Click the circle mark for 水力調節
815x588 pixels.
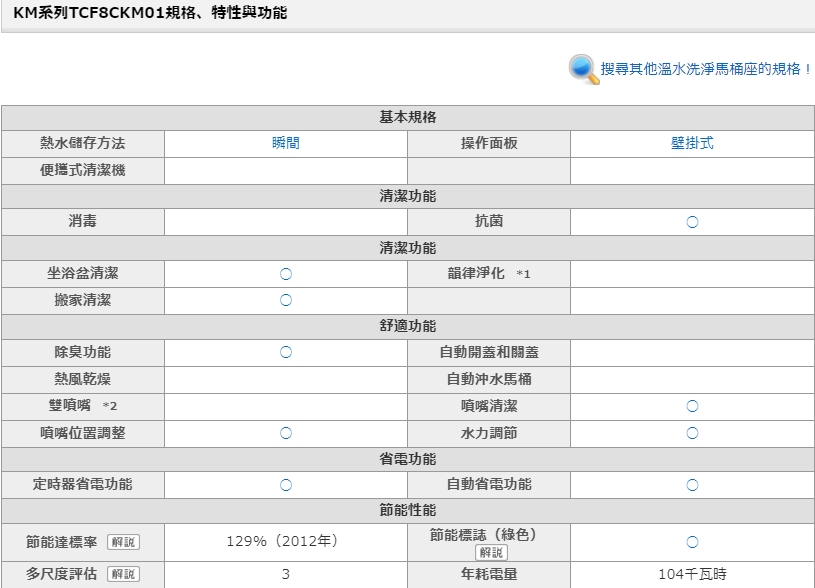[x=692, y=433]
